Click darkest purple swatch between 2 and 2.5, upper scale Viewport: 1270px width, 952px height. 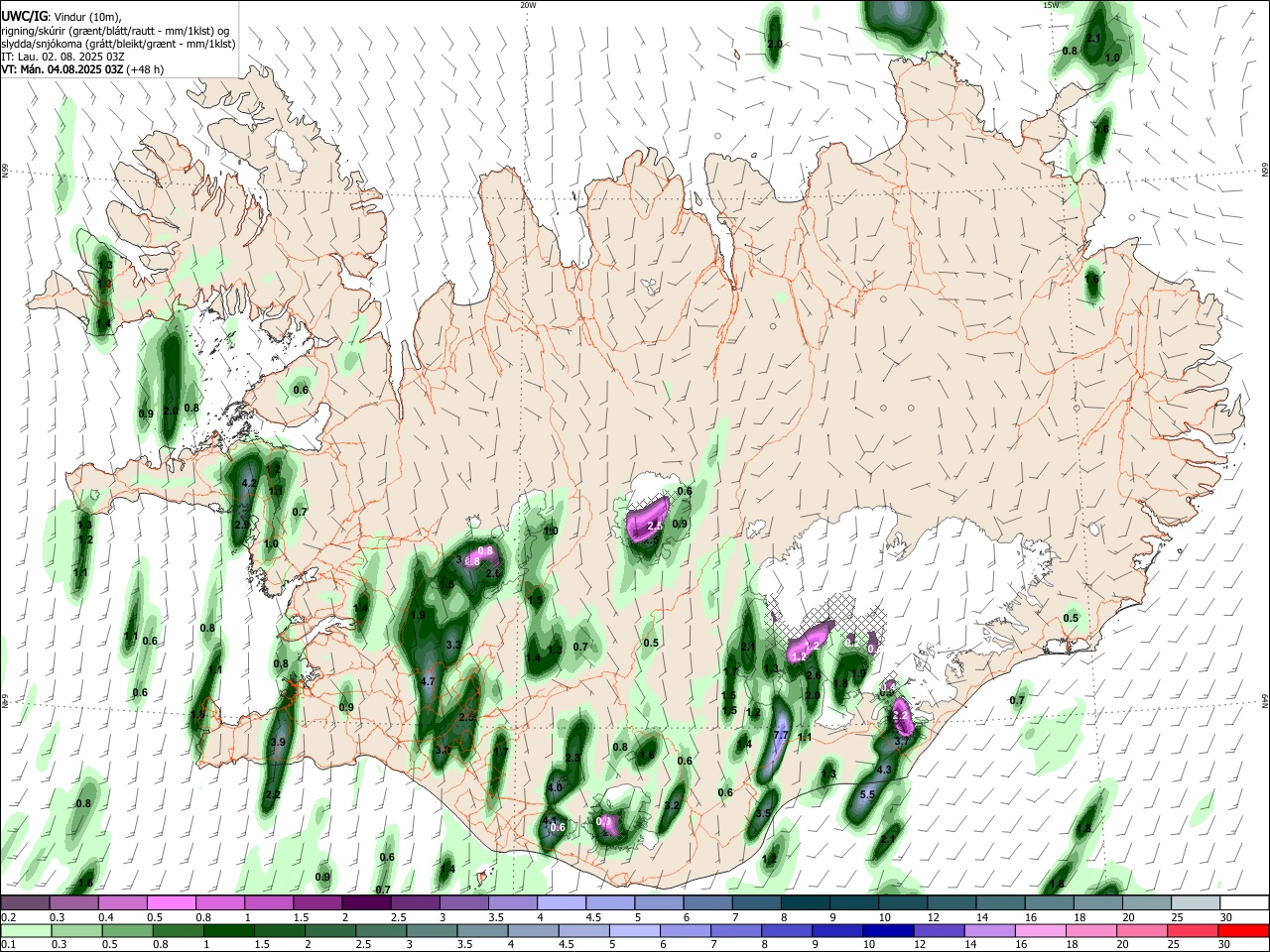(x=366, y=902)
